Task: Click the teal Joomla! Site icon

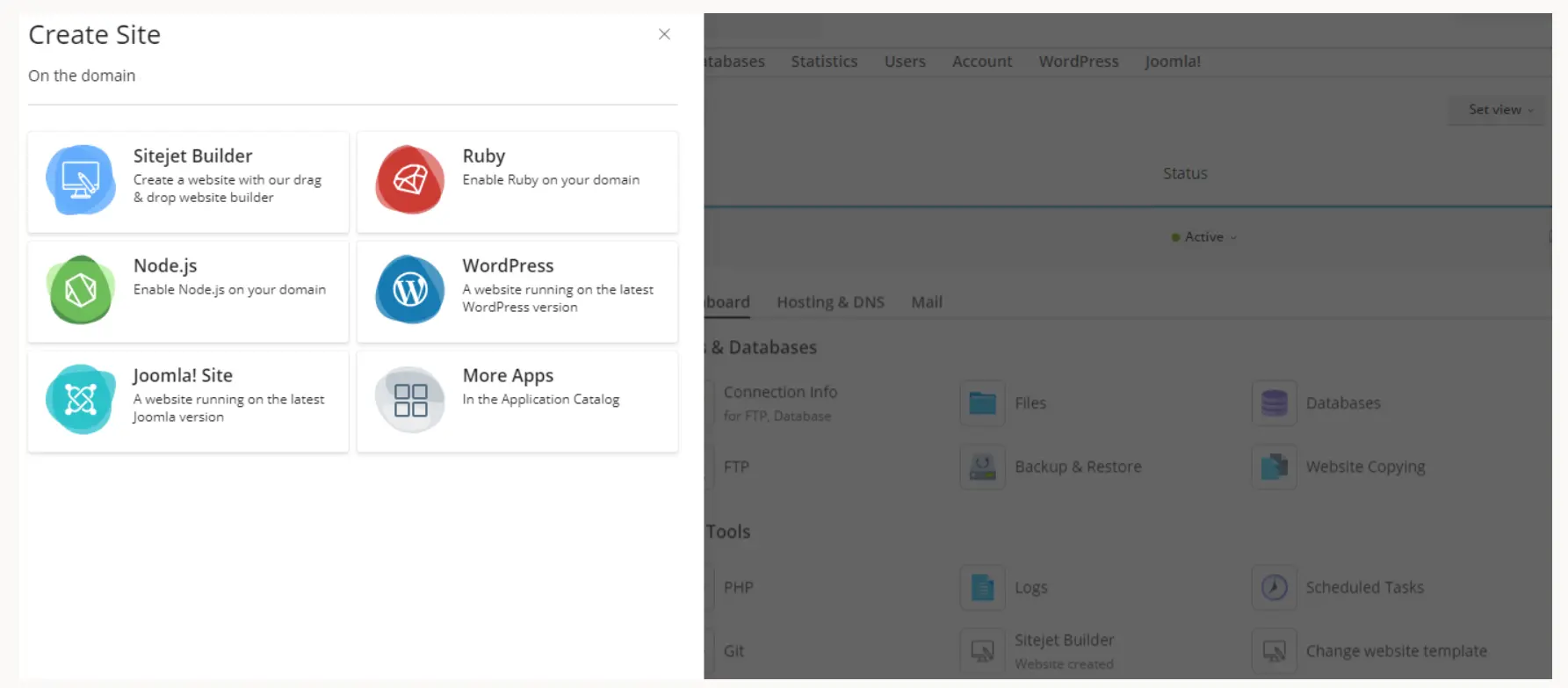Action: click(x=80, y=400)
